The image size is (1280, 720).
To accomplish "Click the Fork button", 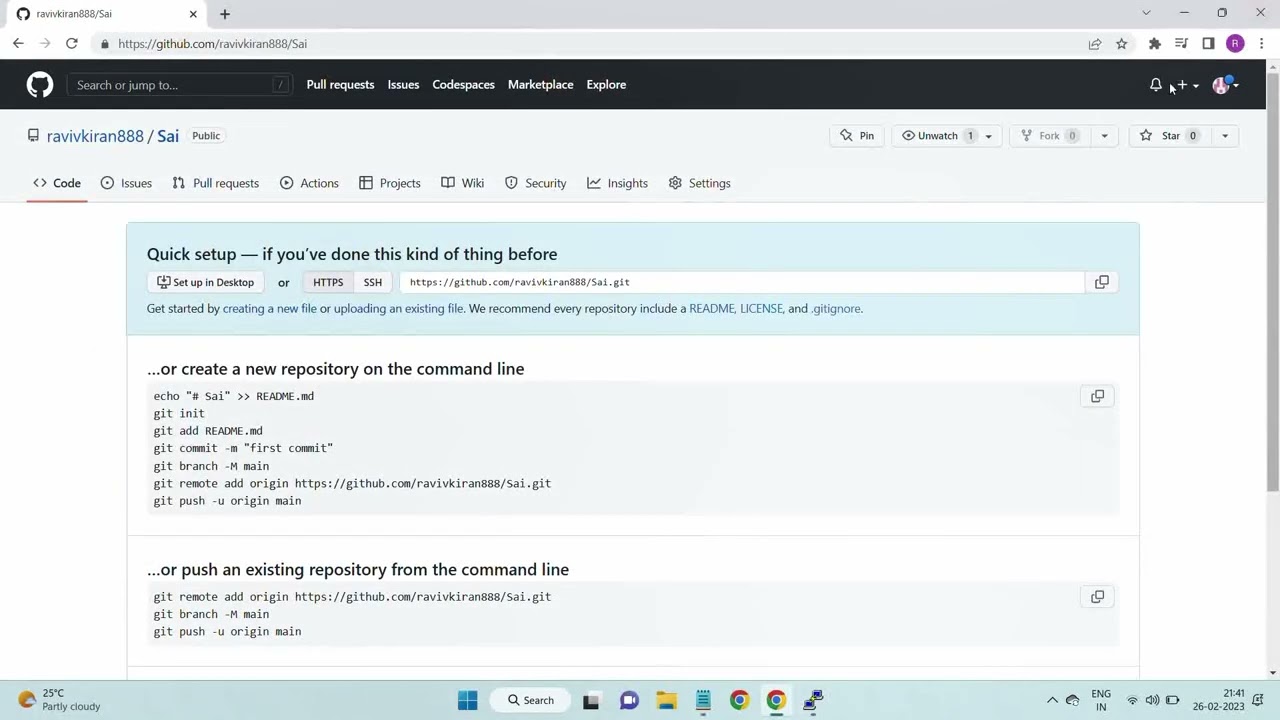I will [x=1051, y=136].
